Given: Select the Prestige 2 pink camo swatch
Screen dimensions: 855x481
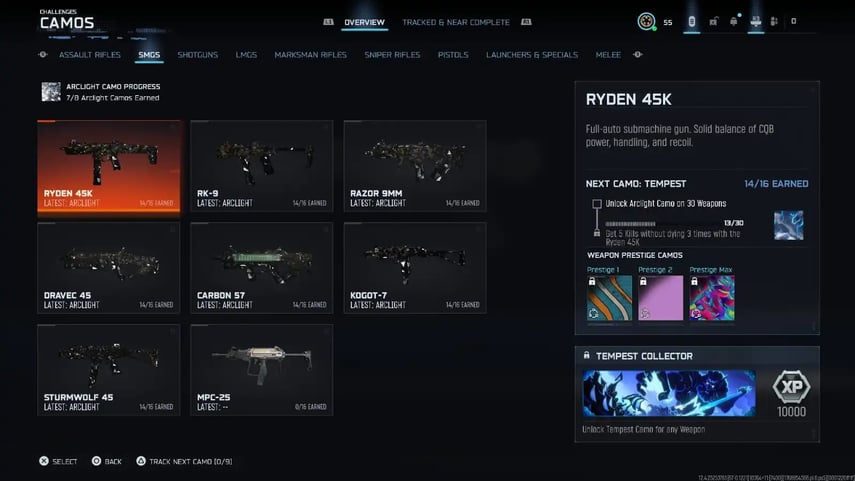Looking at the screenshot, I should point(660,298).
